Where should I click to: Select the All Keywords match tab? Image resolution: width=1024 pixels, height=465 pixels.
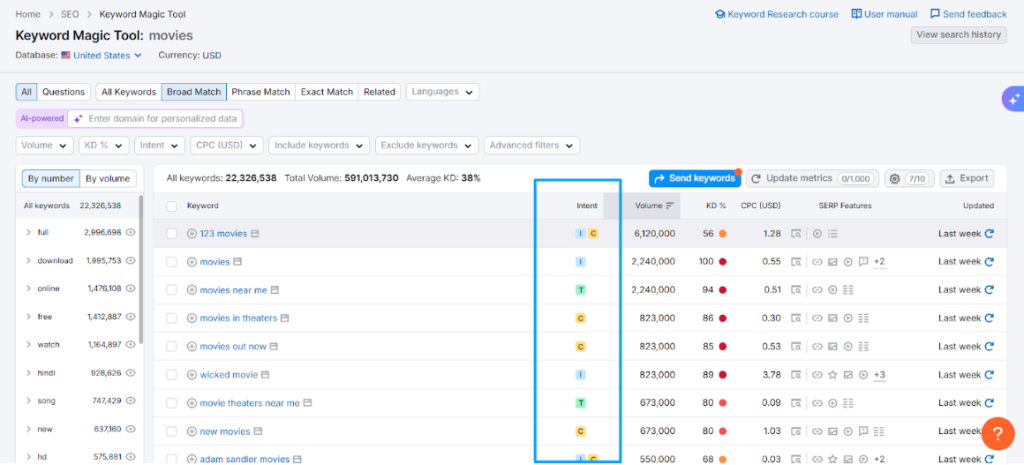point(129,92)
